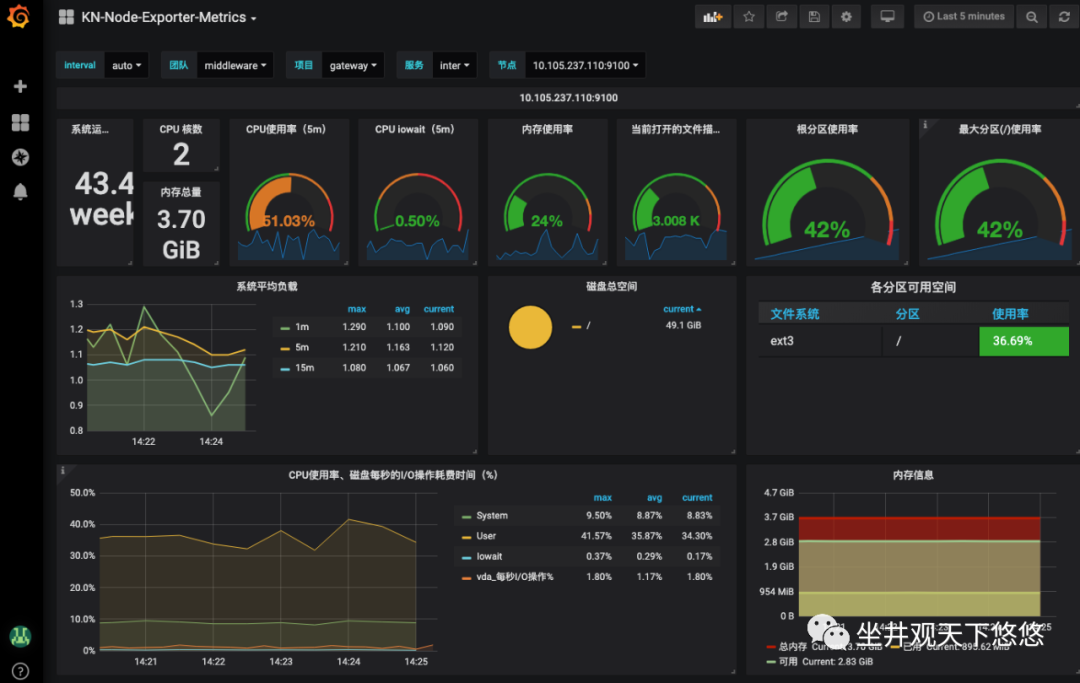Toggle the 1m series in load legend
This screenshot has height=683, width=1080.
pyautogui.click(x=301, y=327)
